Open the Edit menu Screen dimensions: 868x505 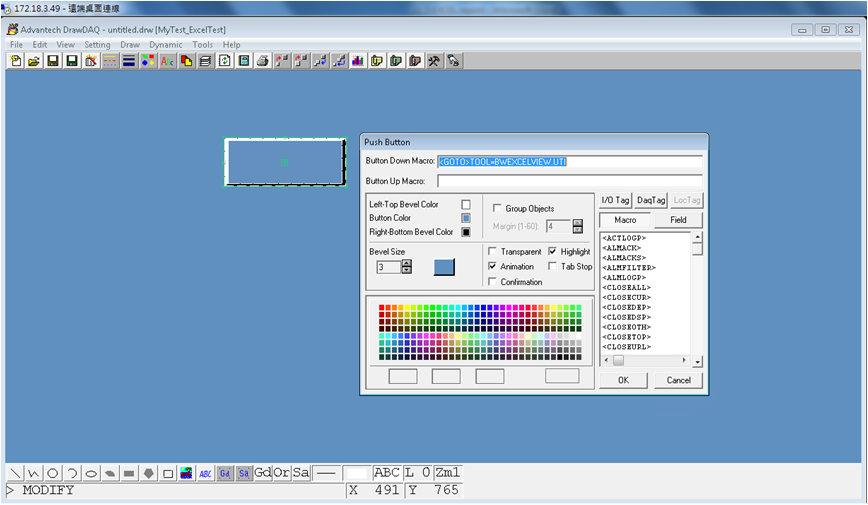click(x=40, y=45)
